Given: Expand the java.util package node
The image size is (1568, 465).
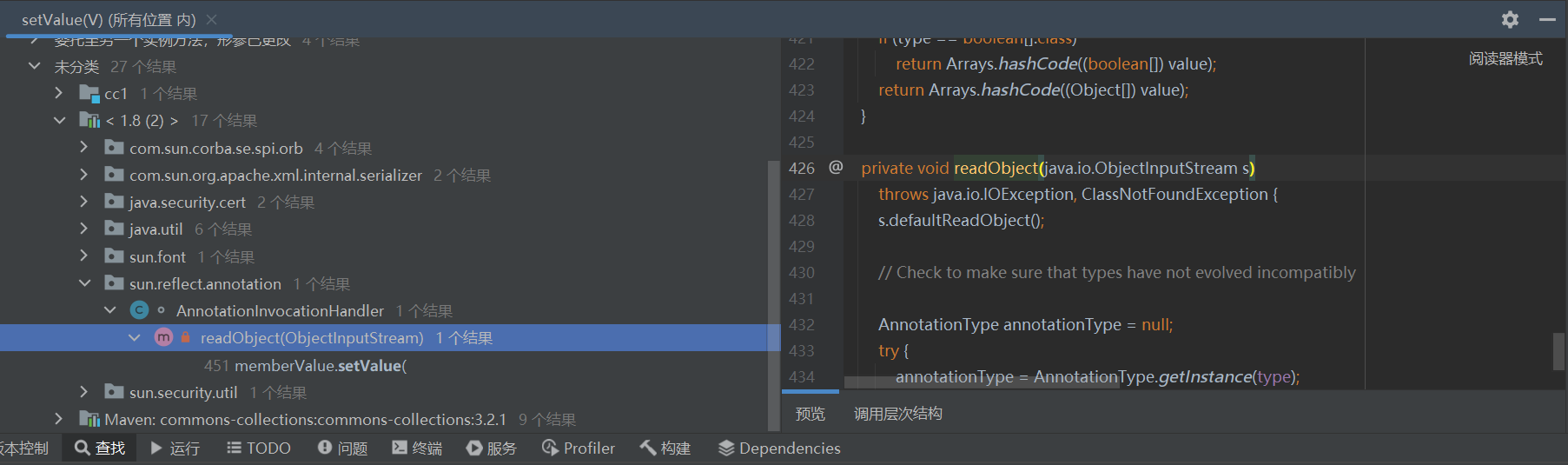Looking at the screenshot, I should coord(84,229).
